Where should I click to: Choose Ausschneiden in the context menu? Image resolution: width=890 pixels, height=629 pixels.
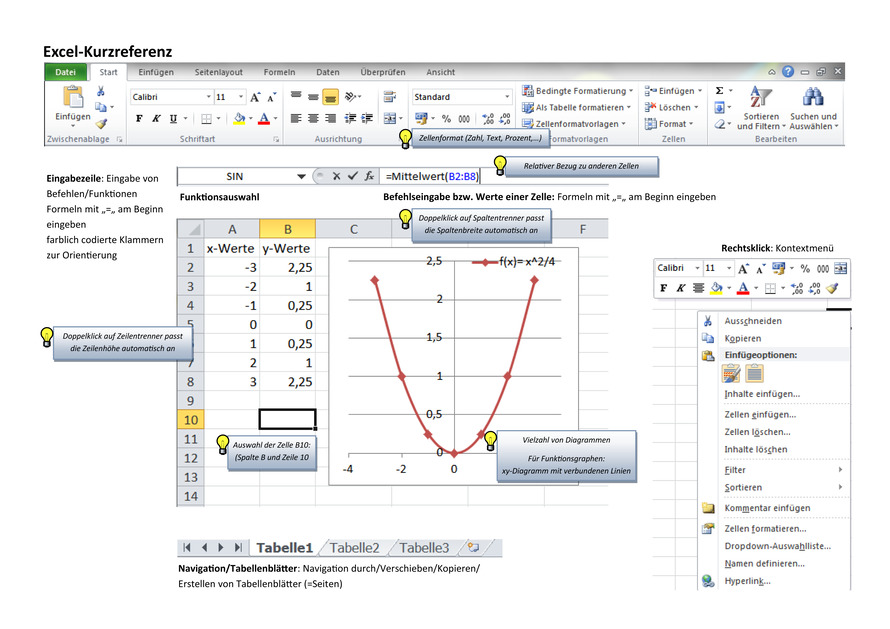click(x=753, y=321)
